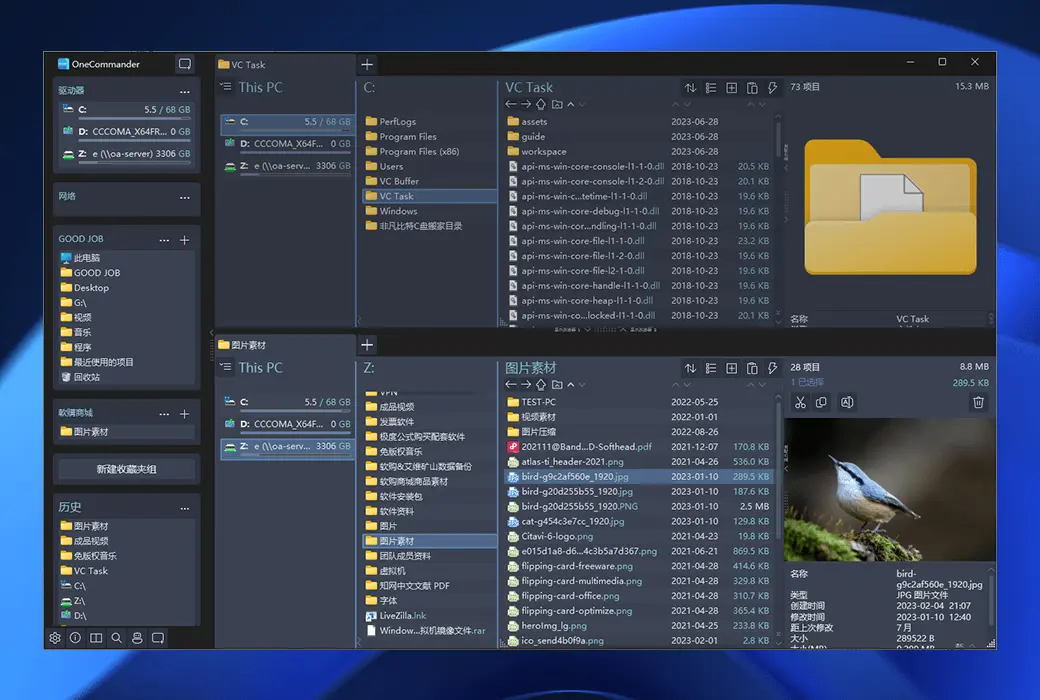The image size is (1040, 700).
Task: Add favorite with plus beside GOOD JOB
Action: [x=184, y=240]
